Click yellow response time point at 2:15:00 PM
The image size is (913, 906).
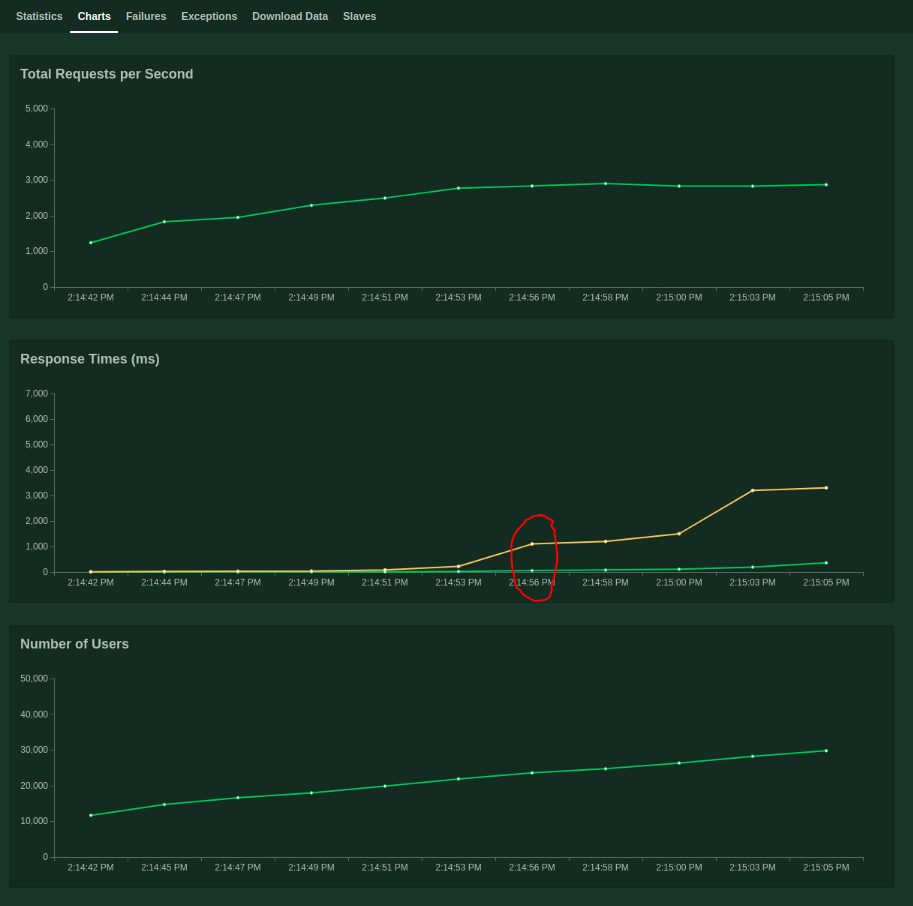(679, 534)
